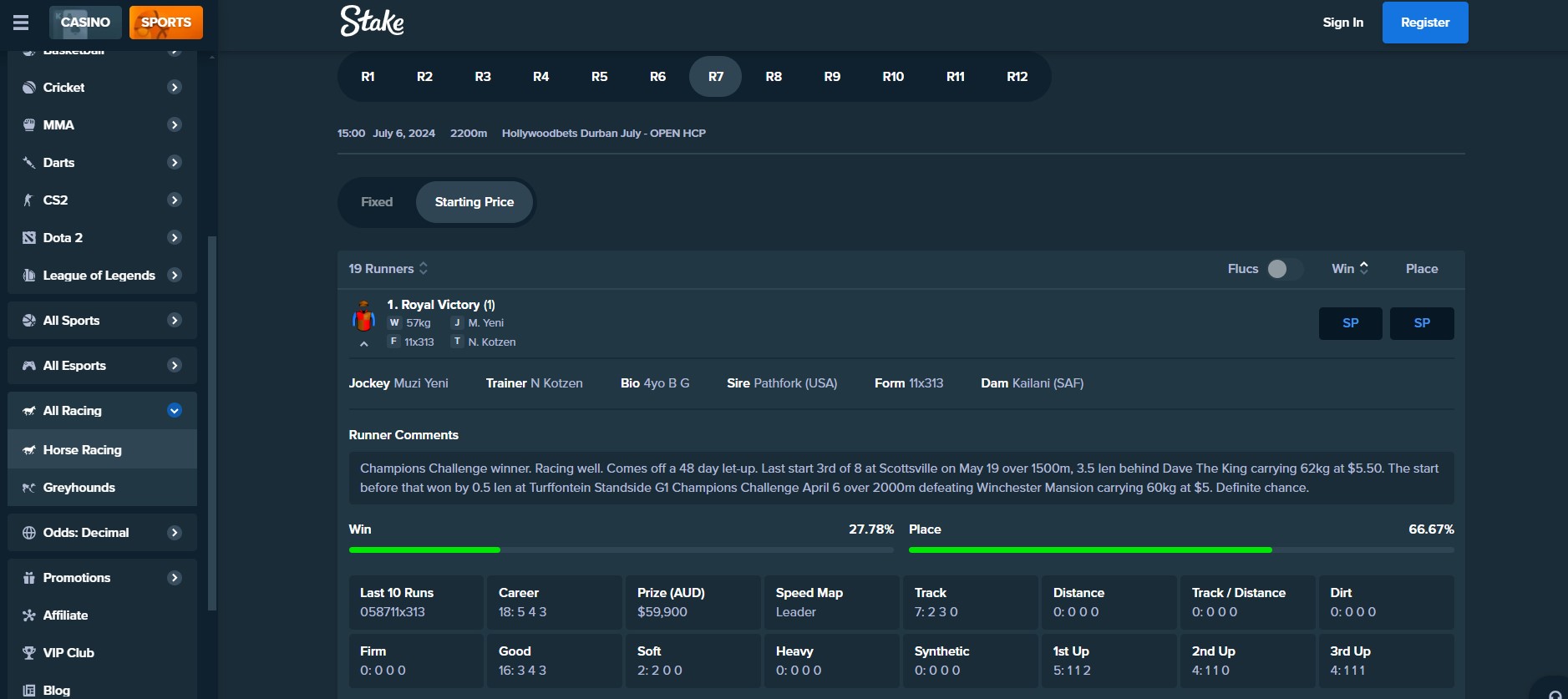1568x699 pixels.
Task: Sort by Win column
Action: [x=1350, y=268]
